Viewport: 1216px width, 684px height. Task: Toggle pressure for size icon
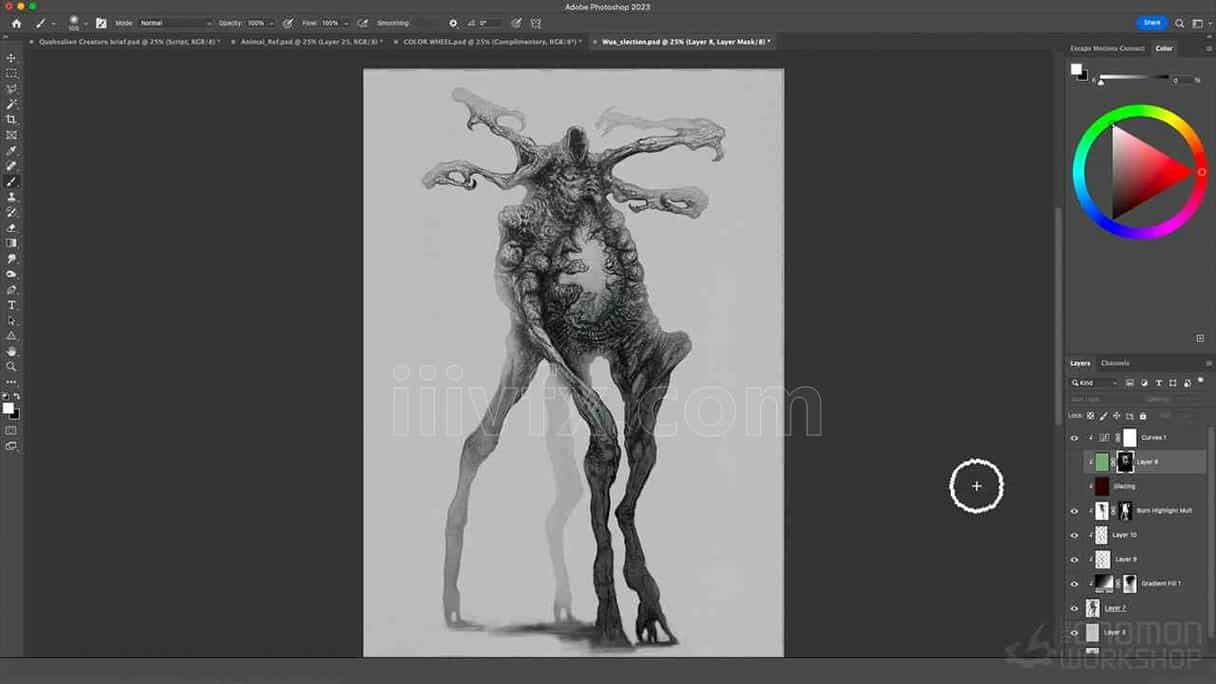pyautogui.click(x=516, y=23)
